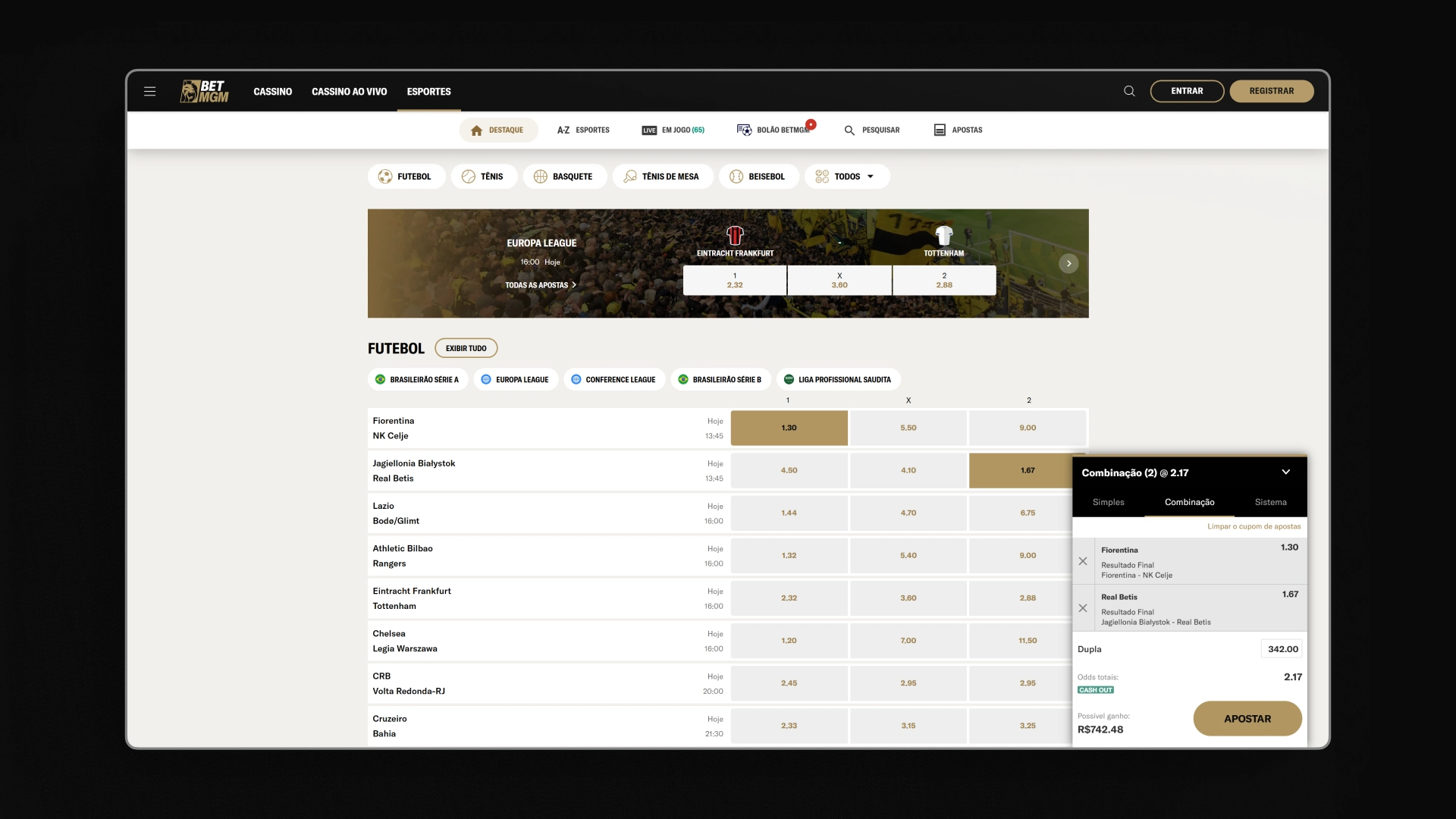Viewport: 1456px width, 819px height.
Task: Open the hamburger menu icon
Action: (149, 91)
